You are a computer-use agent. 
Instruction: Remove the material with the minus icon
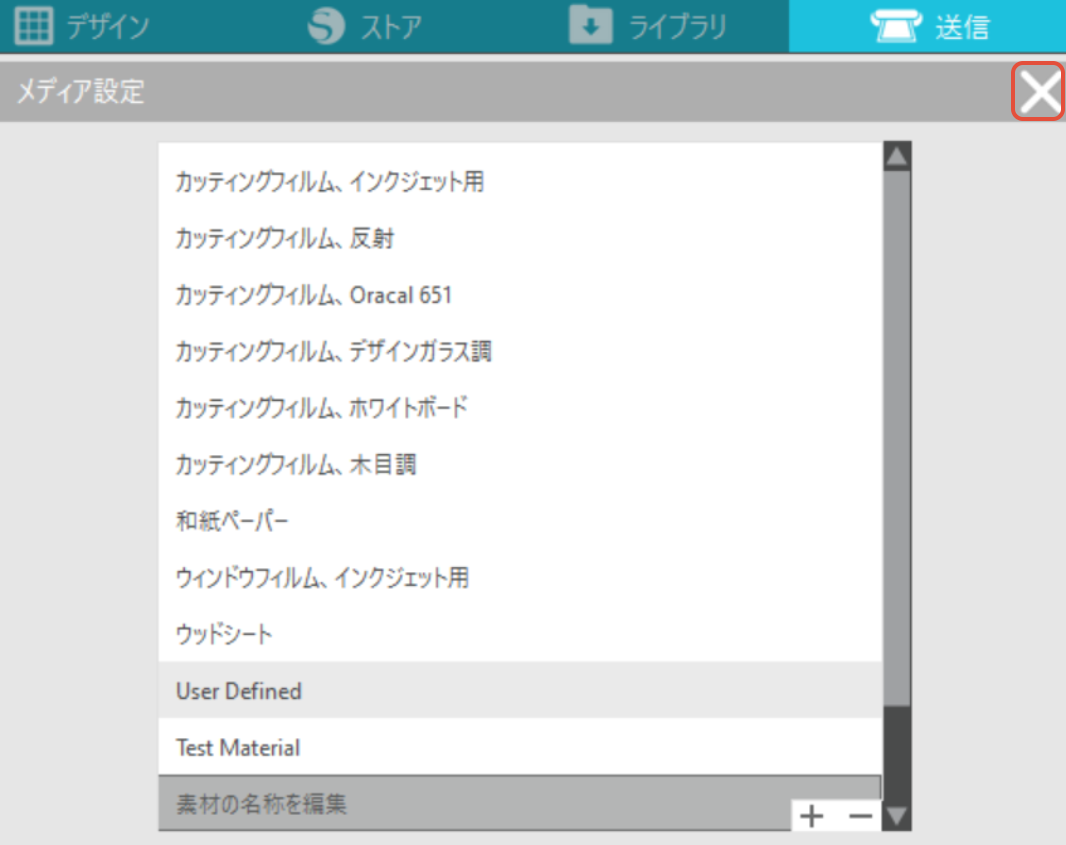click(x=861, y=816)
